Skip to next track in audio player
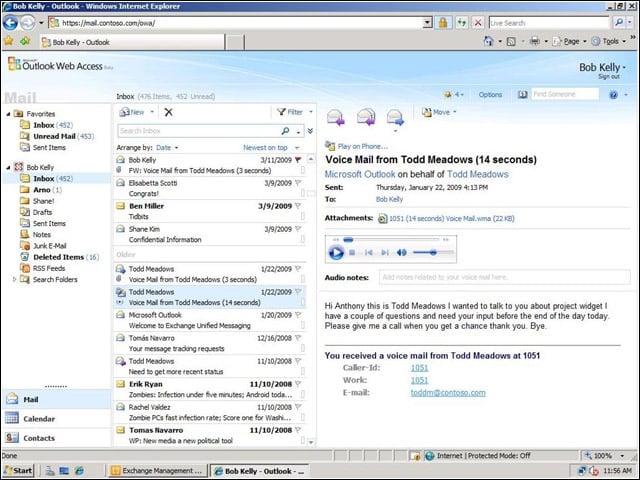This screenshot has height=480, width=640. click(384, 253)
